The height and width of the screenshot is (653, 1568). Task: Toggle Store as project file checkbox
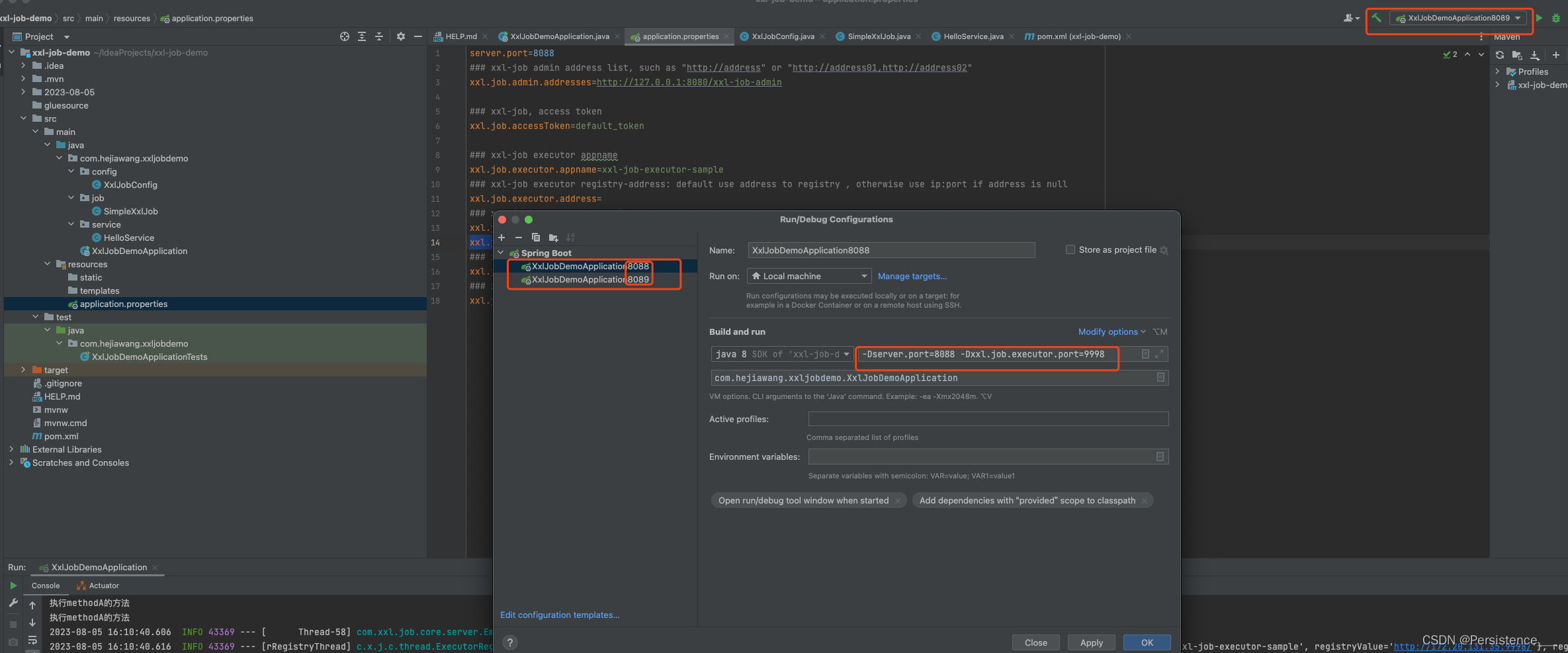pos(1070,249)
